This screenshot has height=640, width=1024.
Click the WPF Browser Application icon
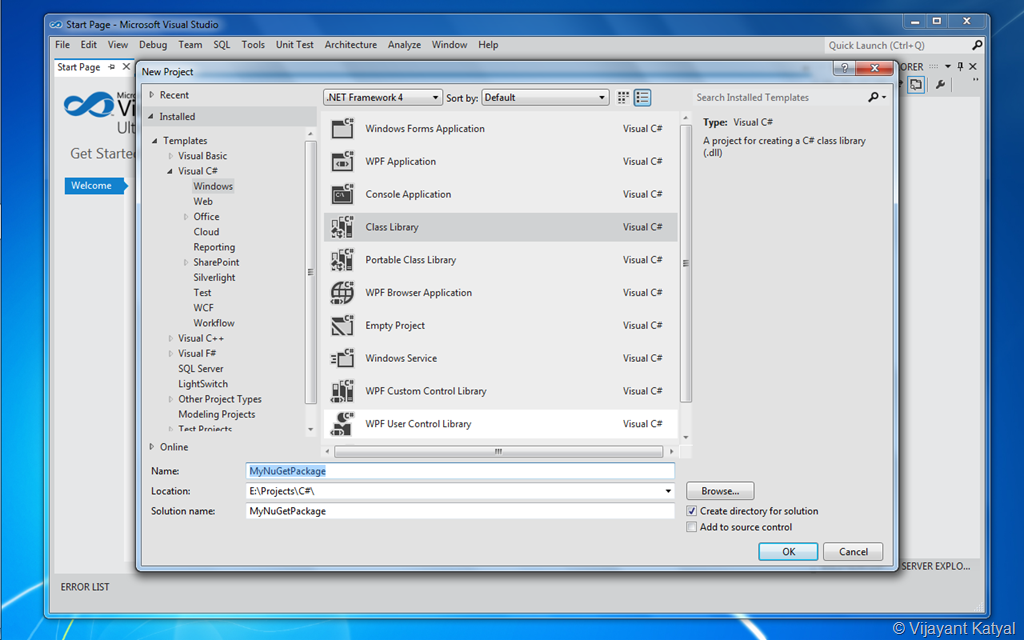click(342, 293)
